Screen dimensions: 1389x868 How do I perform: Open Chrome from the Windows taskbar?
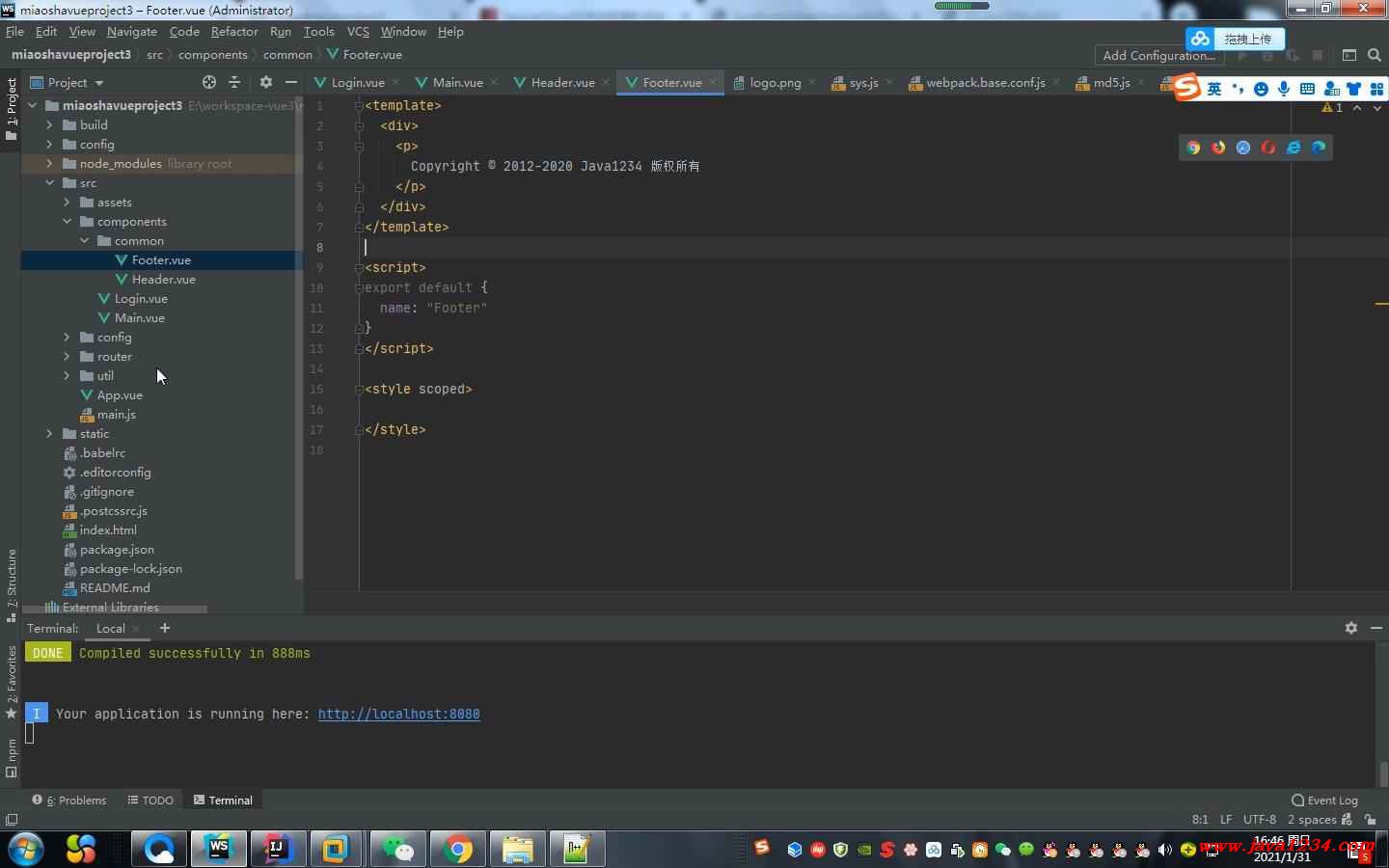tap(458, 849)
